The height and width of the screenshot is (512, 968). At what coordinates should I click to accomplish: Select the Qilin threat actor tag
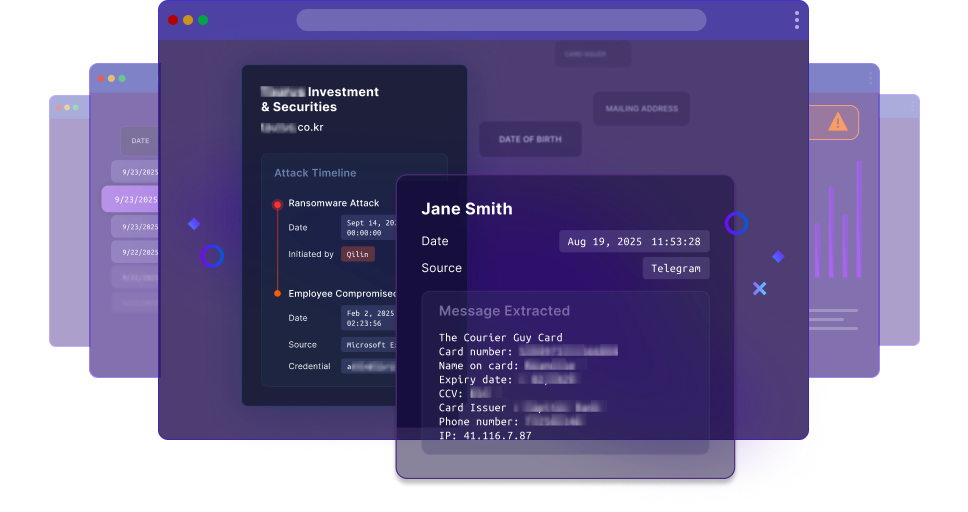(357, 254)
